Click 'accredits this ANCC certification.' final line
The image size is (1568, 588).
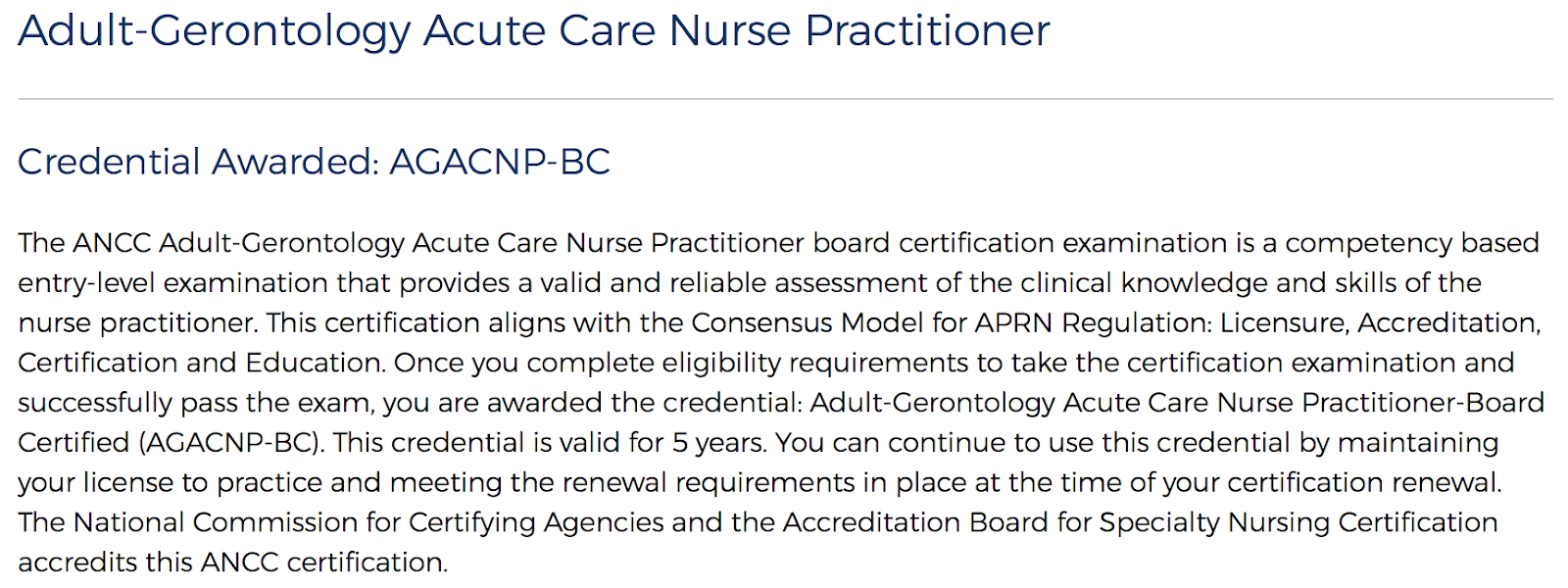coord(232,563)
